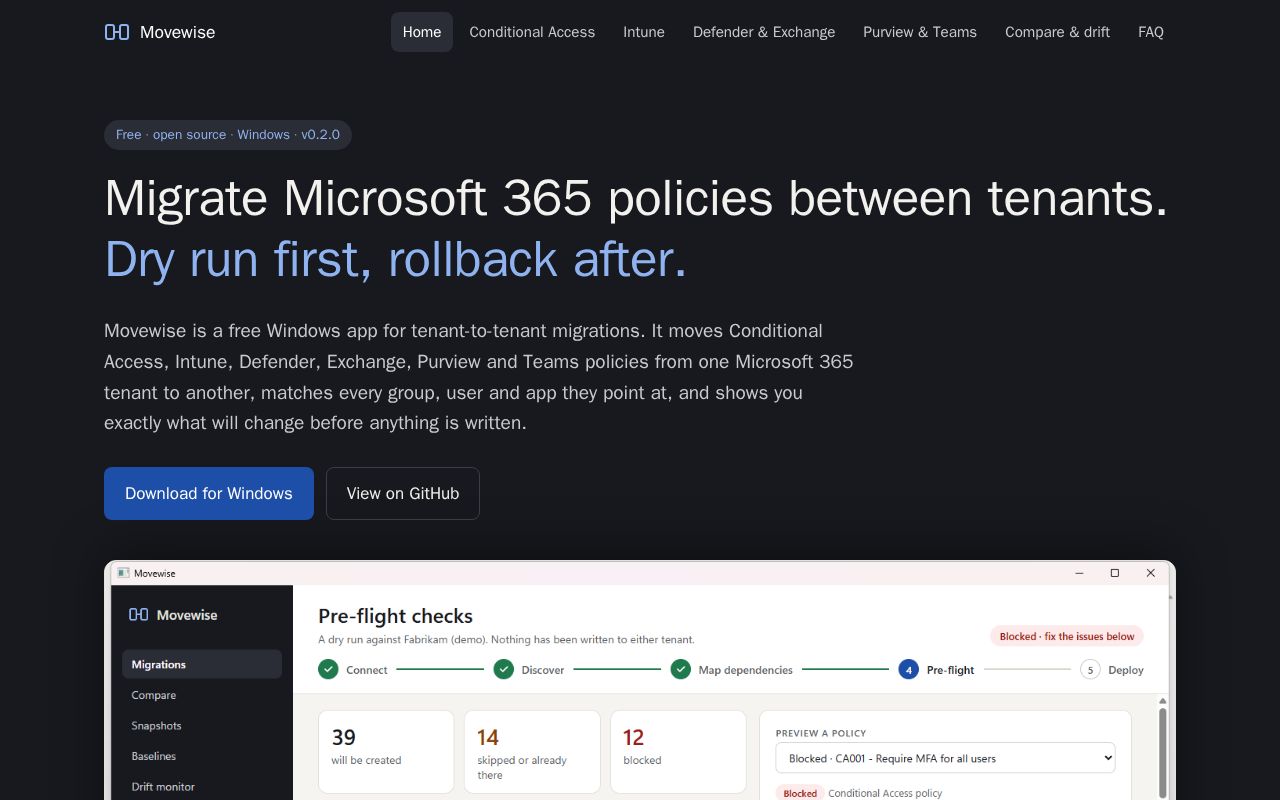Click the '12 blocked' card
Viewport: 1280px width, 800px height.
[x=678, y=752]
